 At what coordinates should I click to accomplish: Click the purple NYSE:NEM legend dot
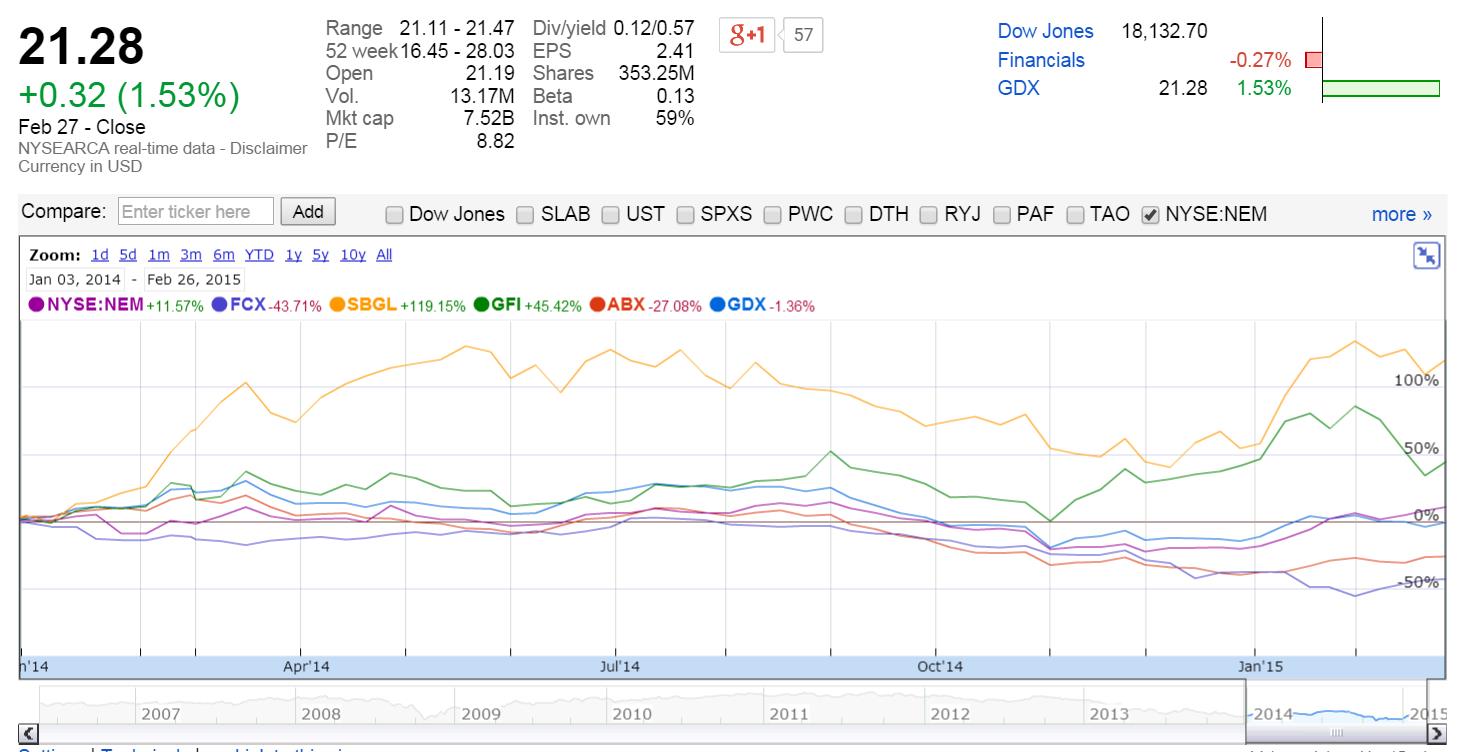(37, 305)
